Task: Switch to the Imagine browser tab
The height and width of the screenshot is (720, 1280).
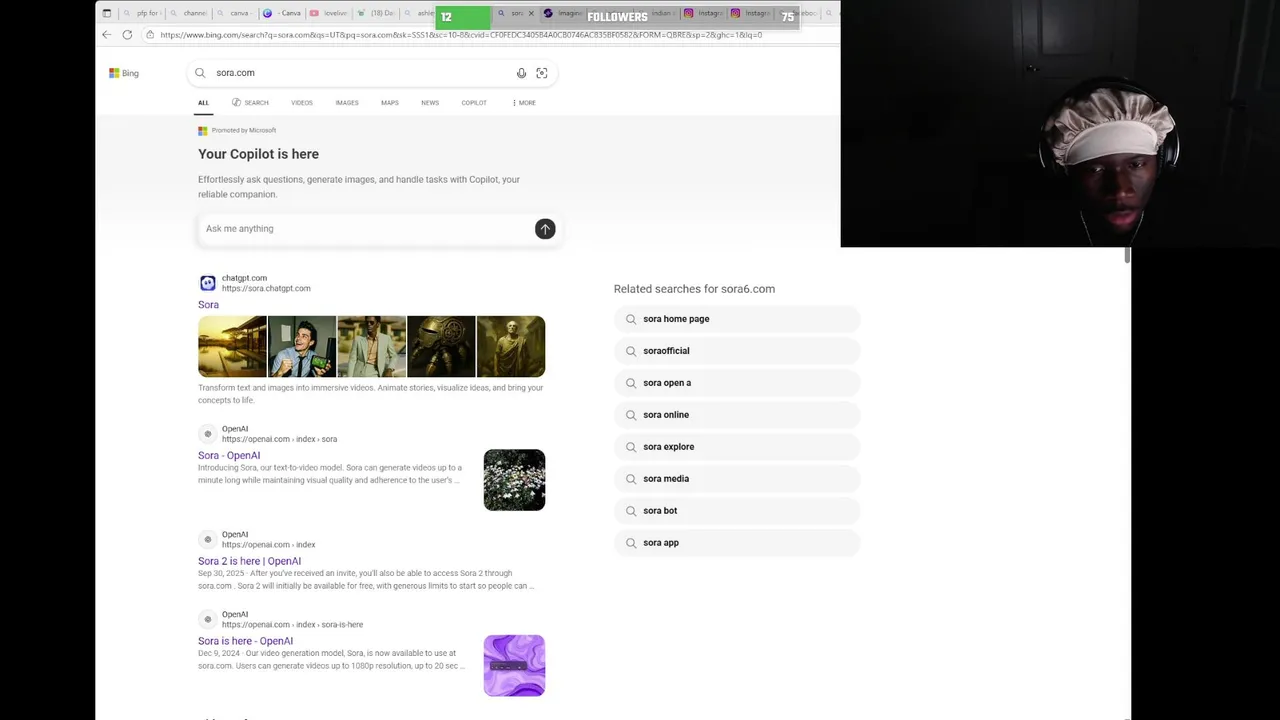Action: [x=564, y=13]
